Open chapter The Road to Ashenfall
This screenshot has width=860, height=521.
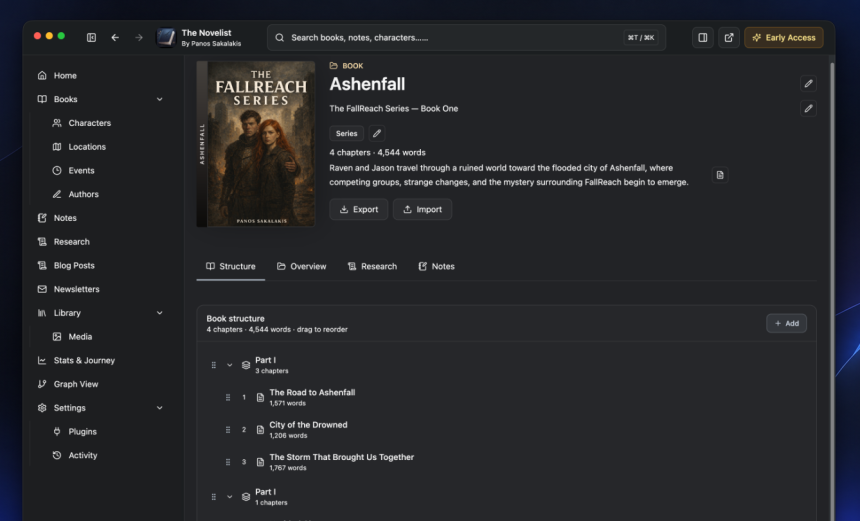[312, 393]
